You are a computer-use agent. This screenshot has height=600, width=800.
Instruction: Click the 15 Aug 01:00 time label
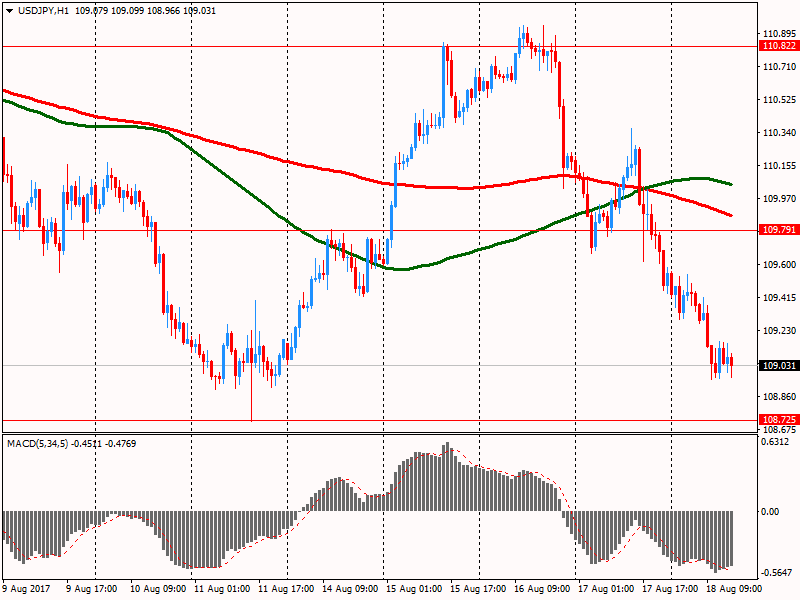point(414,589)
